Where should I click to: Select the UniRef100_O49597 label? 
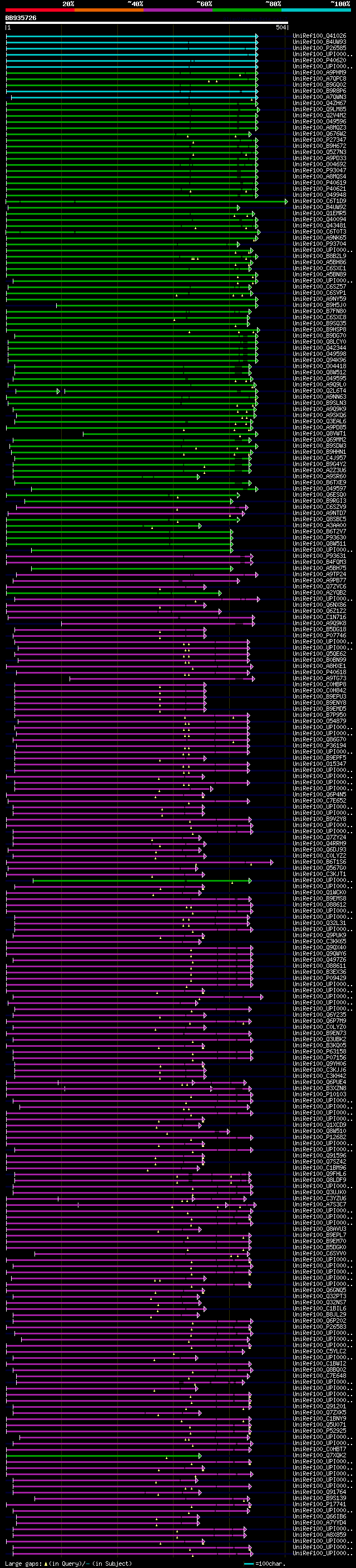click(319, 489)
